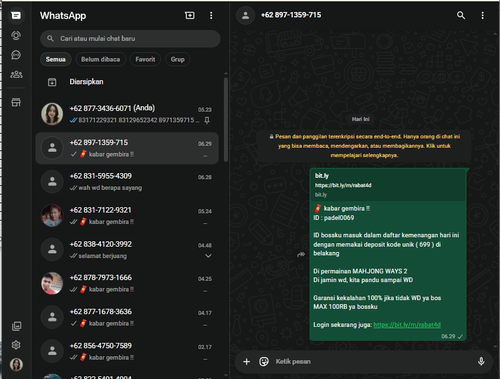
Task: Open chat +62 878-7973-1666
Action: click(127, 283)
